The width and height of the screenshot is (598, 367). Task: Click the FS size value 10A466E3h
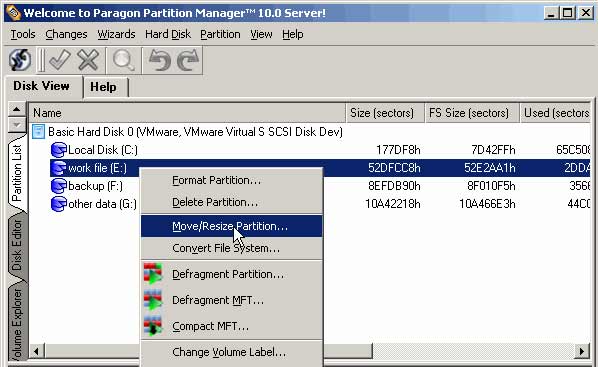pyautogui.click(x=487, y=204)
